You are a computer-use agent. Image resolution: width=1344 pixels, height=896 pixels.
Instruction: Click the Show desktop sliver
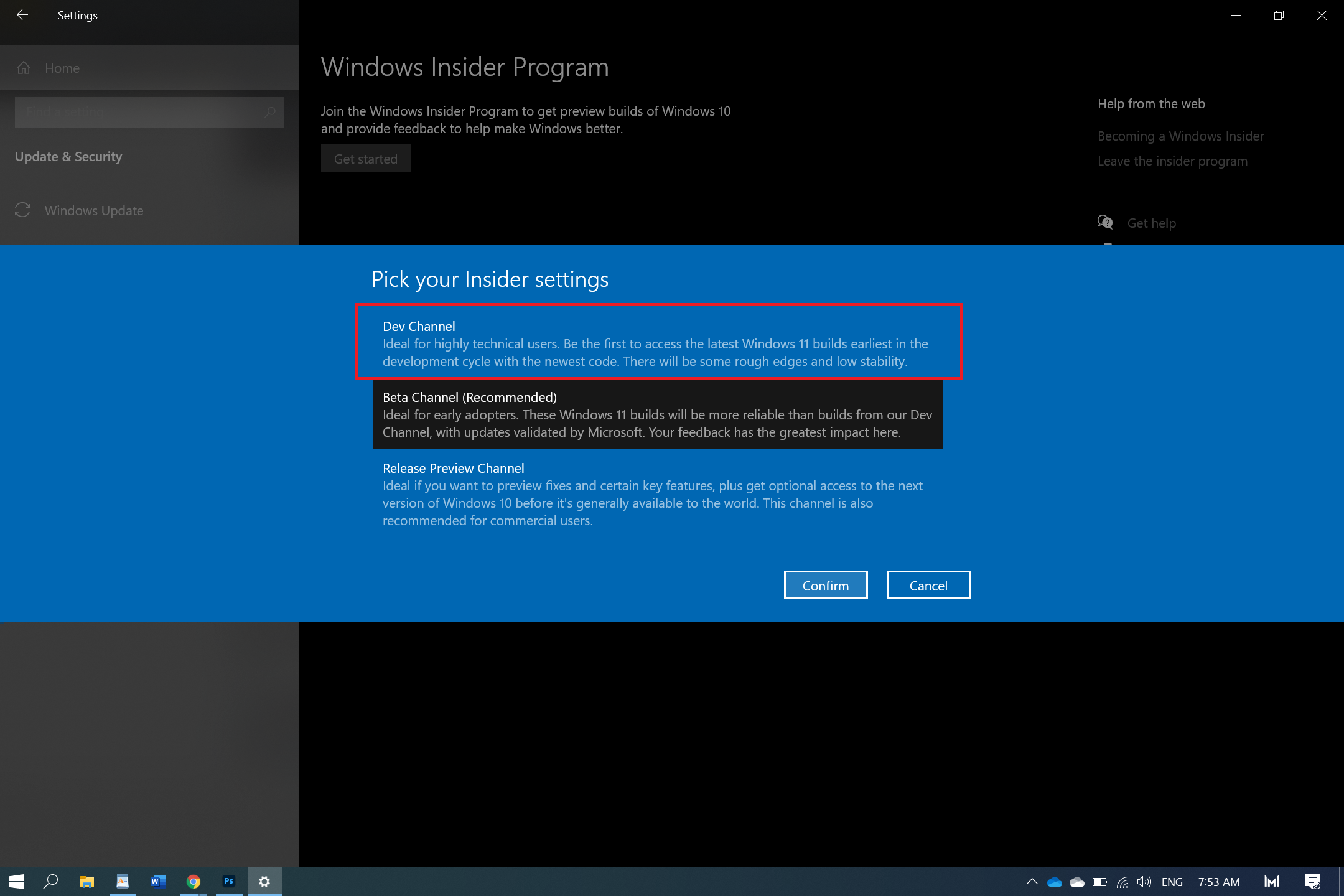tap(1341, 882)
